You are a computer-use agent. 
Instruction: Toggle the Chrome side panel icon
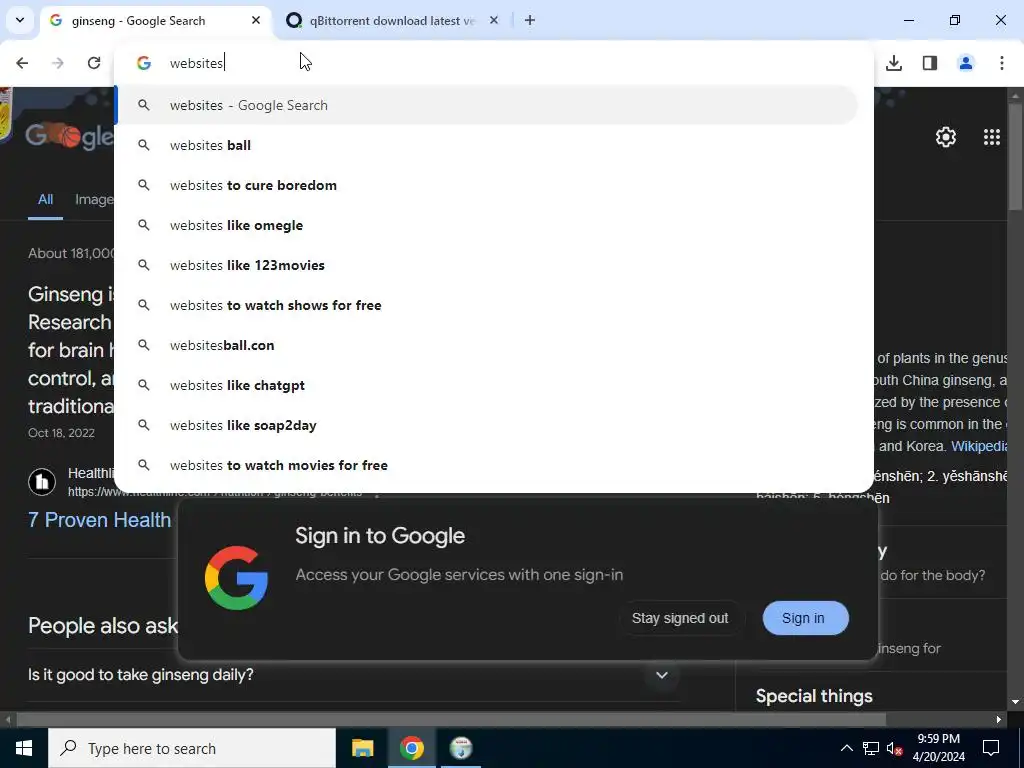(930, 63)
